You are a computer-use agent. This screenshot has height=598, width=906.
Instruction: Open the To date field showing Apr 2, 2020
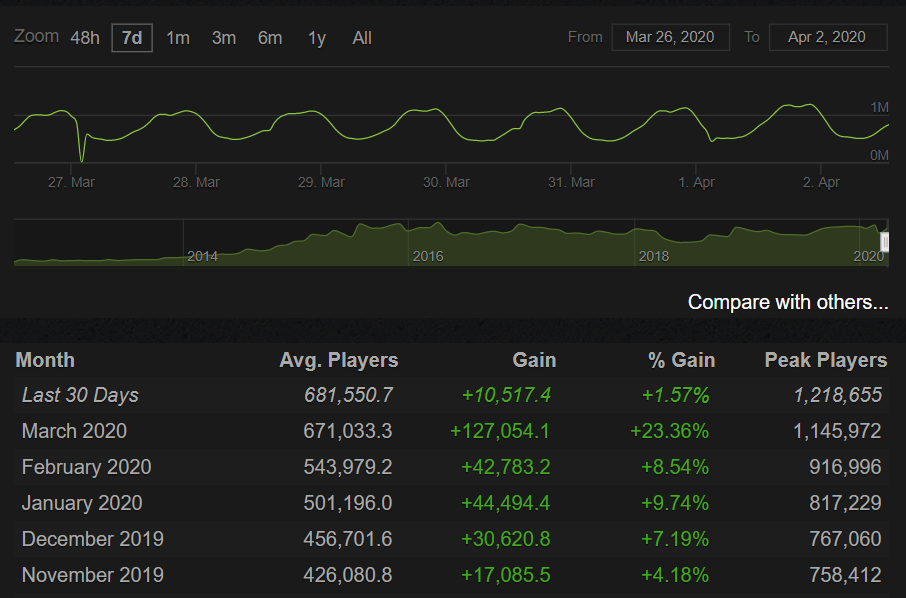coord(828,36)
